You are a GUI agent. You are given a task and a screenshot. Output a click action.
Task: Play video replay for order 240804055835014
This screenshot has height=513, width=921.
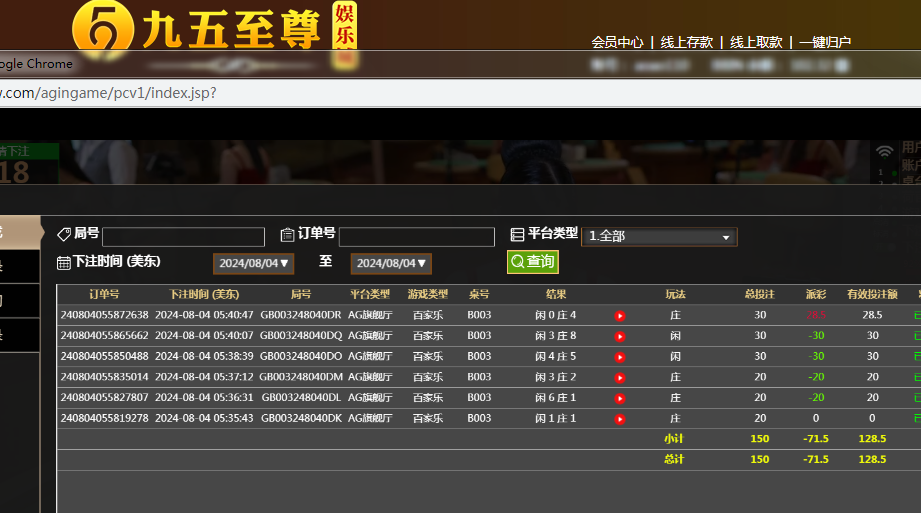tap(620, 378)
